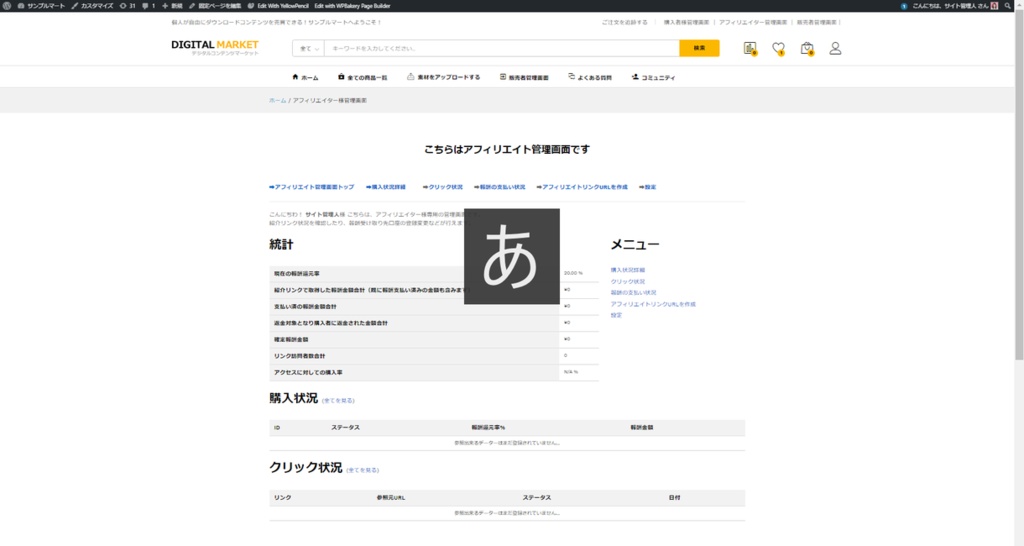Go to ホーム in navigation
The height and width of the screenshot is (546, 1024).
point(305,77)
